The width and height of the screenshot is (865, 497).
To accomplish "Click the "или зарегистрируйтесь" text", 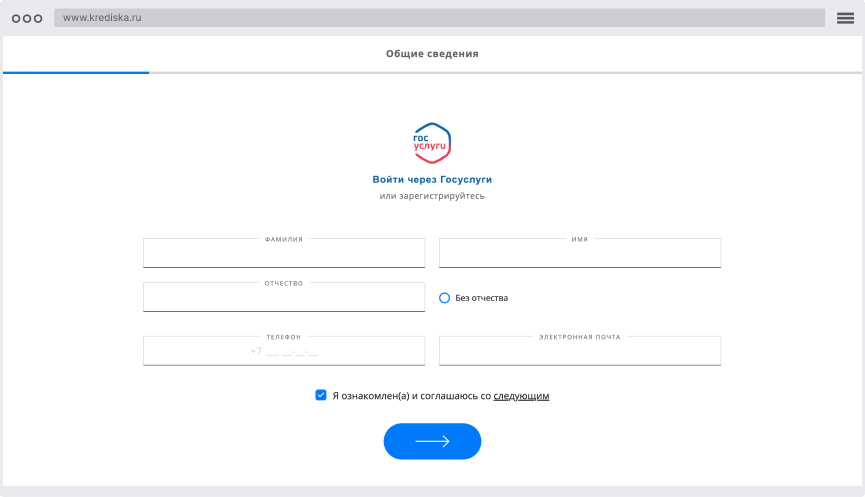I will click(432, 196).
